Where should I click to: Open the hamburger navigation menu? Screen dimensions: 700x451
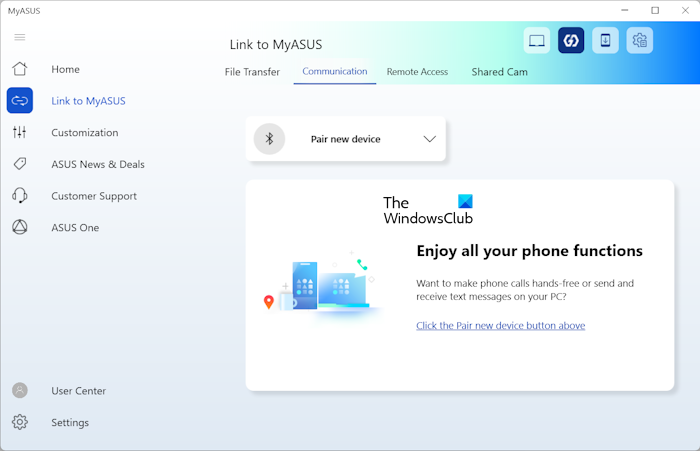click(20, 37)
